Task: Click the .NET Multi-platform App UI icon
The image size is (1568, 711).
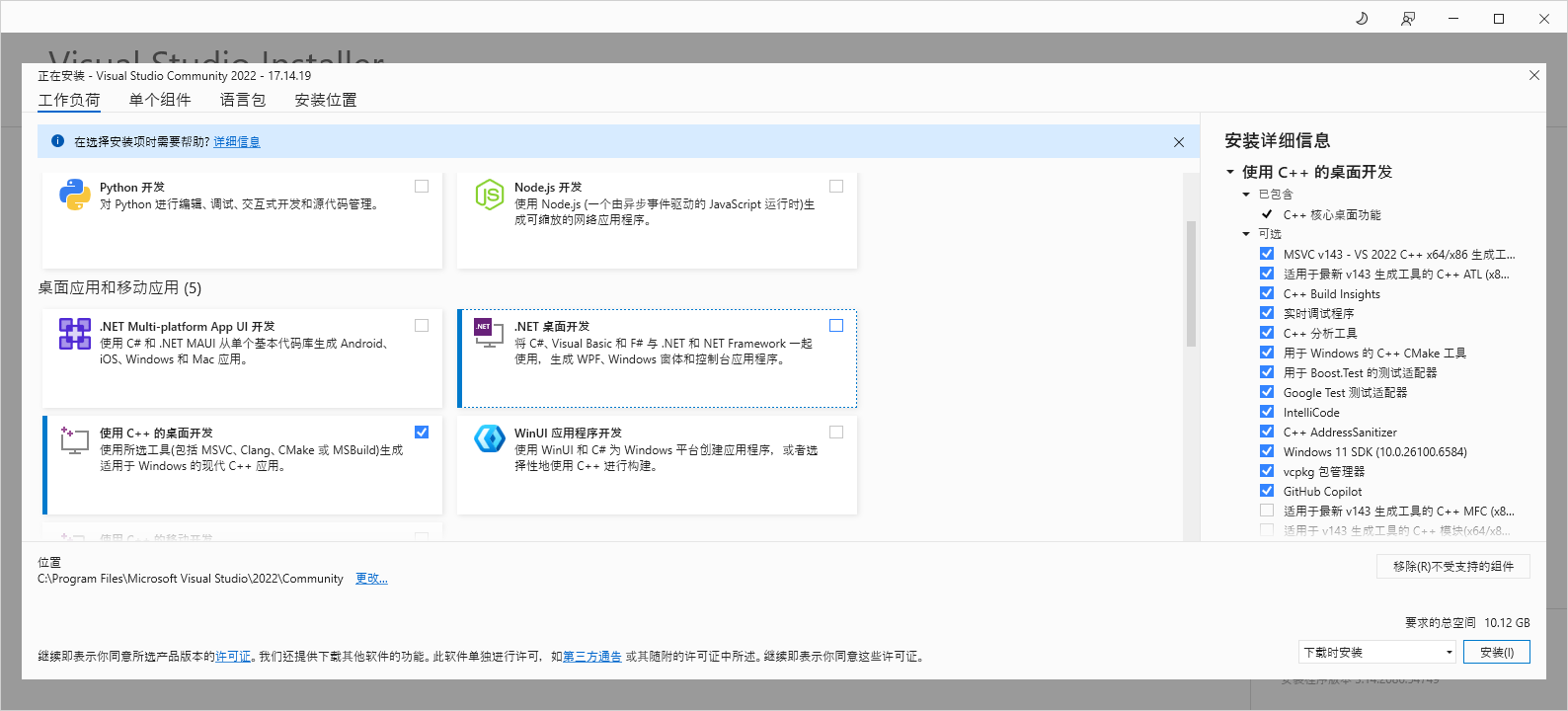Action: point(74,334)
